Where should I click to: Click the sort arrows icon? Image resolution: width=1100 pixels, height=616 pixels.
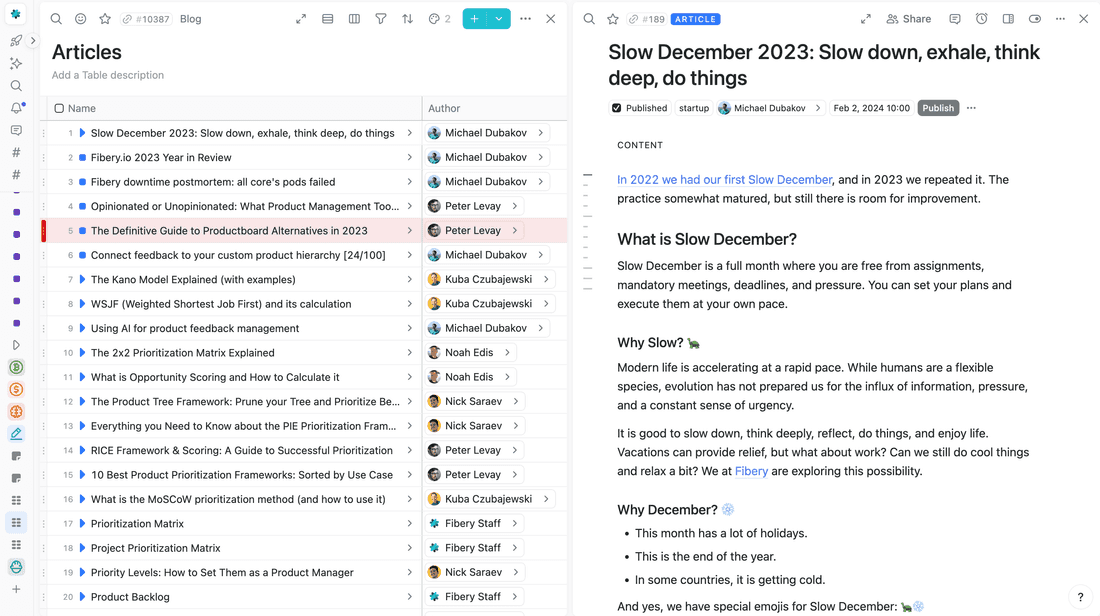tap(407, 19)
